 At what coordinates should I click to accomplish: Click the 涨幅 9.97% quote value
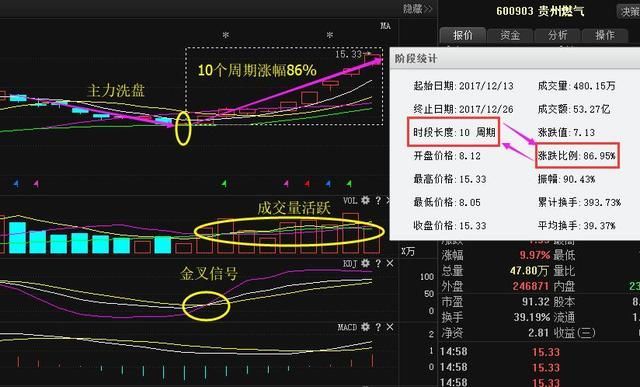pyautogui.click(x=535, y=256)
